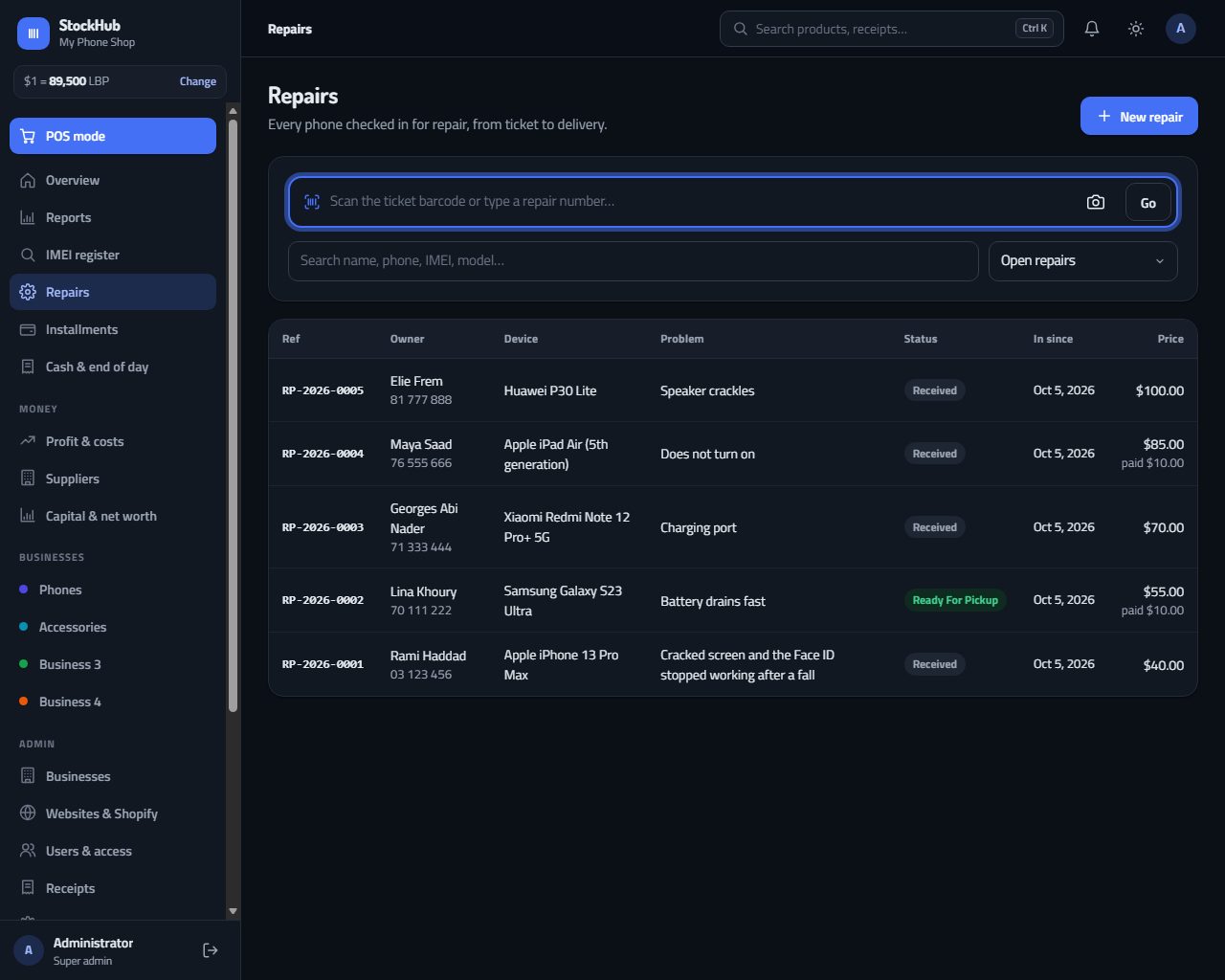Click Change exchange rate link
This screenshot has width=1225, height=980.
pos(198,81)
